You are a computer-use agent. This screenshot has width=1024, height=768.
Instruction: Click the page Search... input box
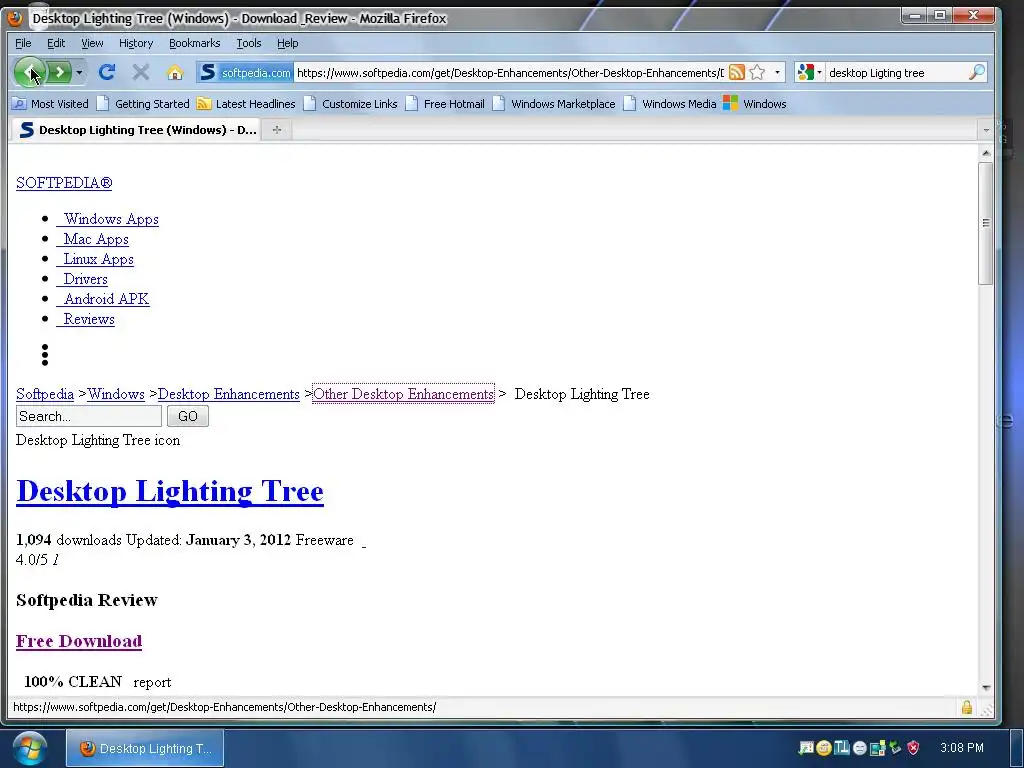(x=89, y=416)
